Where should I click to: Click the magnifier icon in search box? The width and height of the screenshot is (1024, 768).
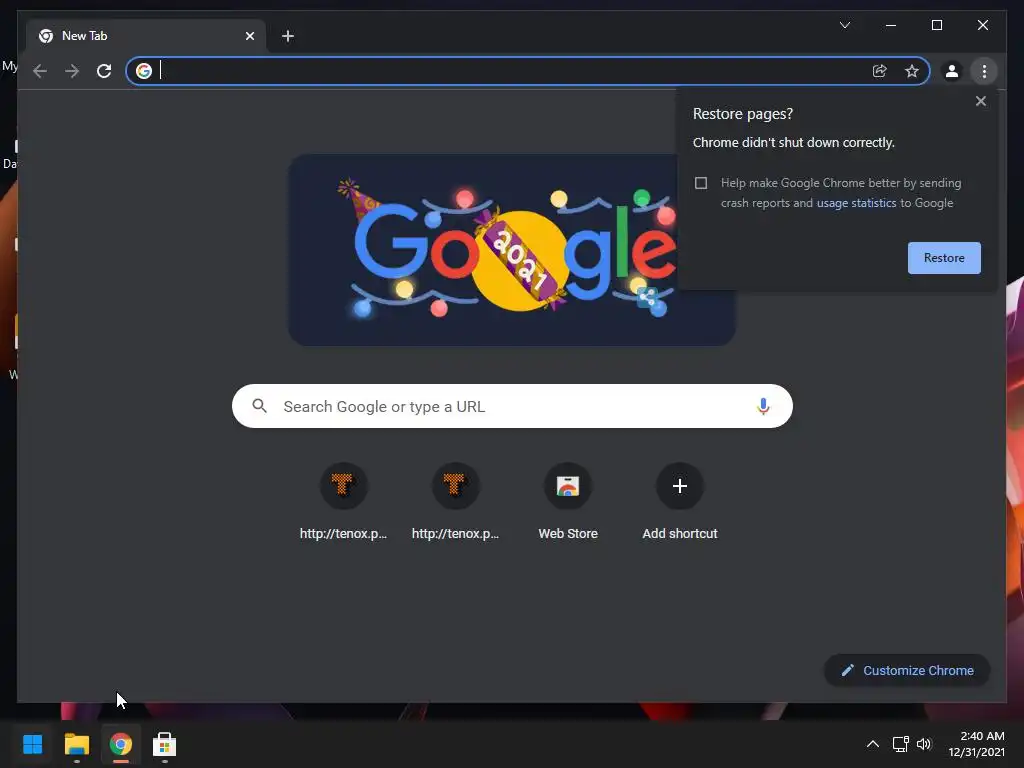pyautogui.click(x=259, y=406)
